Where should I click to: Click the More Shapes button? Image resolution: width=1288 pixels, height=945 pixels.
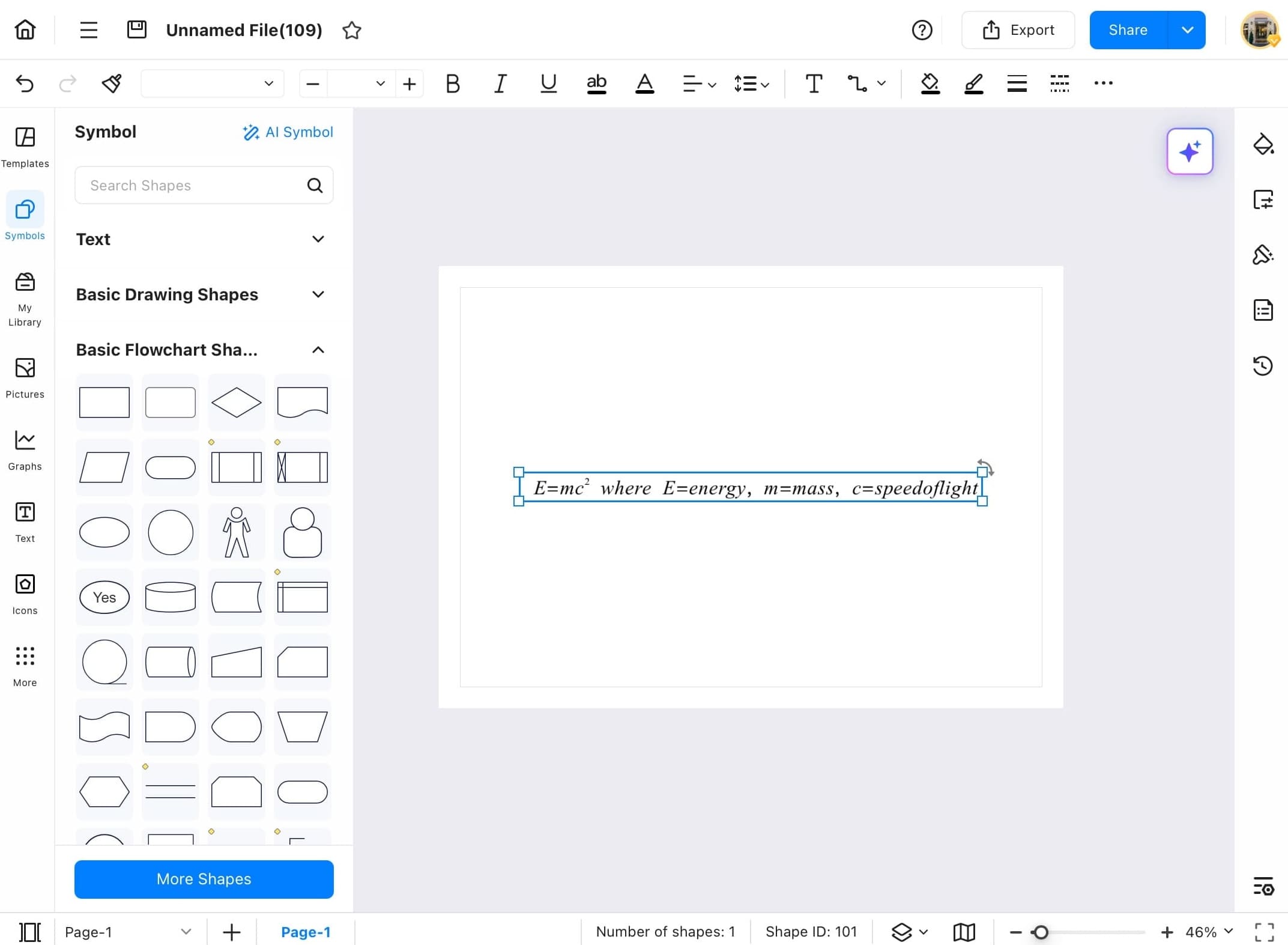[204, 879]
